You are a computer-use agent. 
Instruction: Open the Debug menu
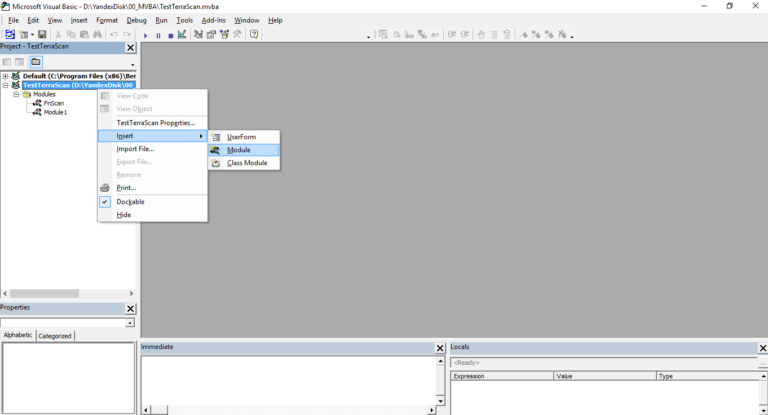tap(136, 20)
